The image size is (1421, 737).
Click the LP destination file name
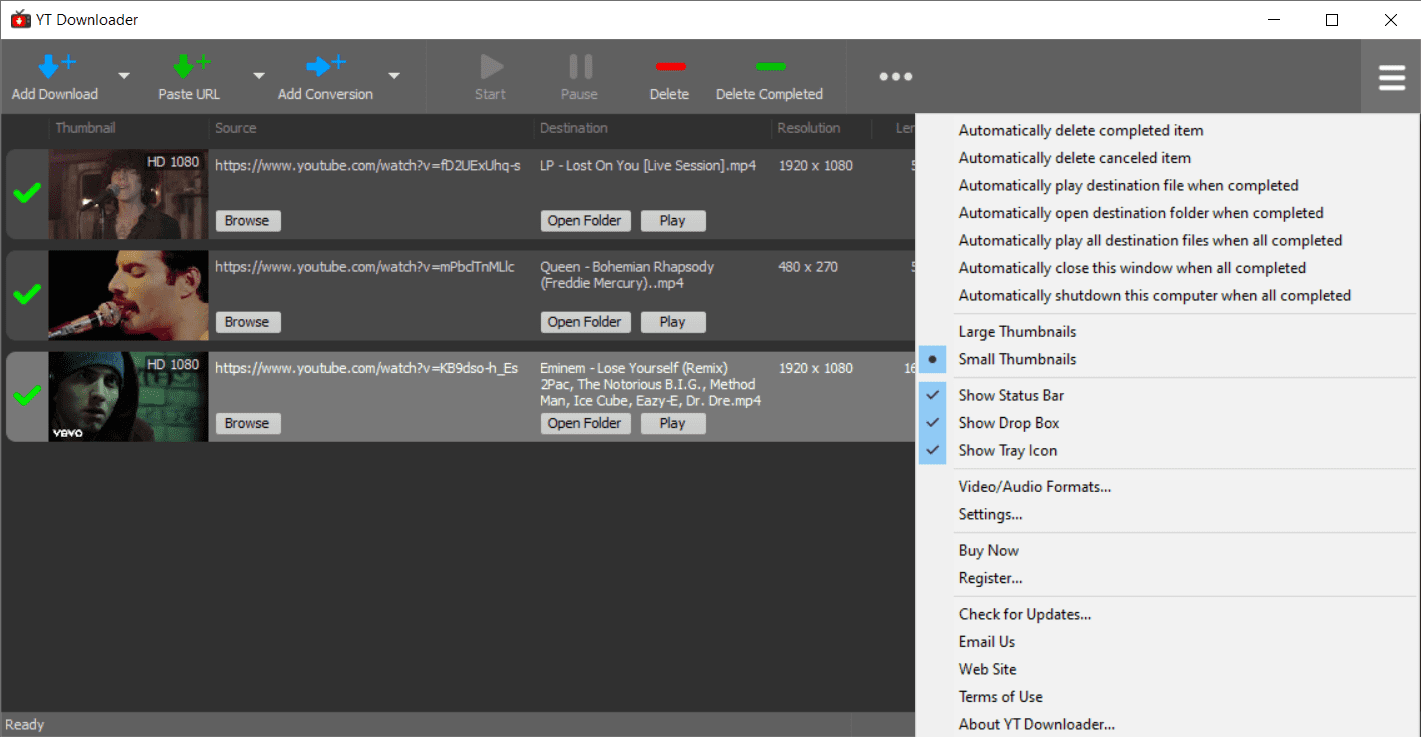(x=648, y=166)
